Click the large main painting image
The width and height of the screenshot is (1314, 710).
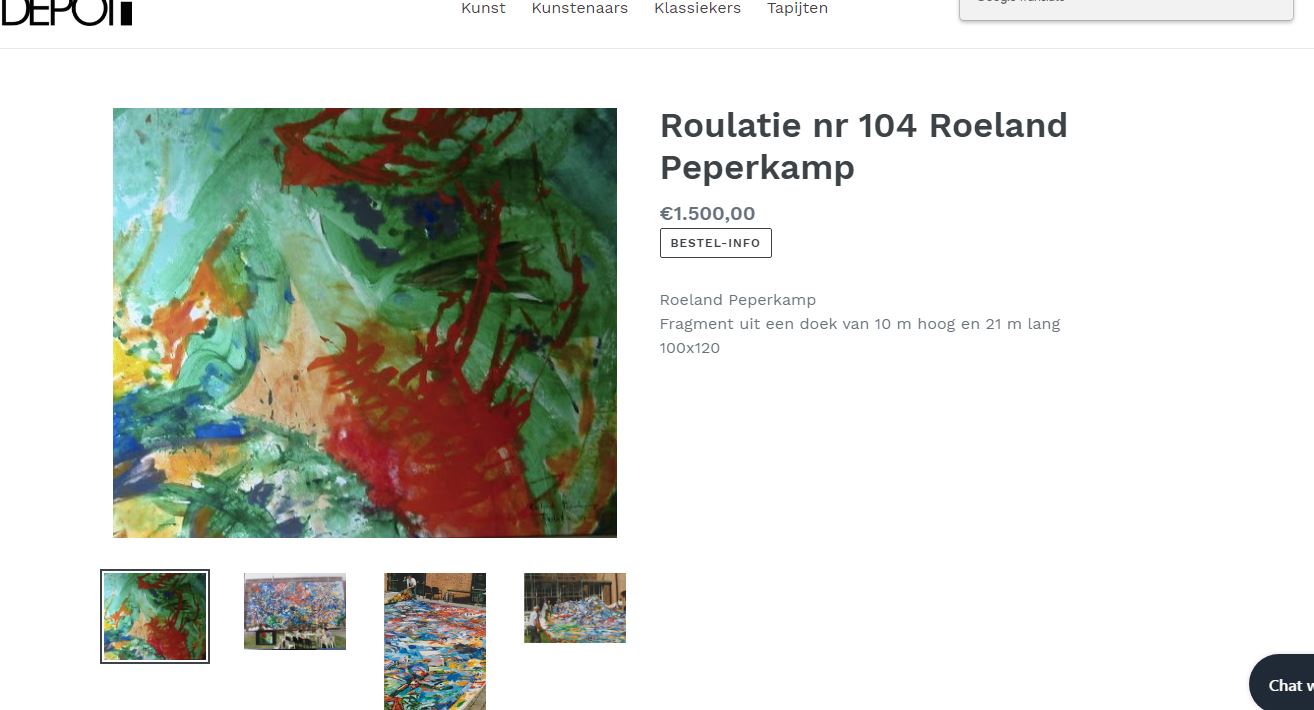pyautogui.click(x=365, y=323)
